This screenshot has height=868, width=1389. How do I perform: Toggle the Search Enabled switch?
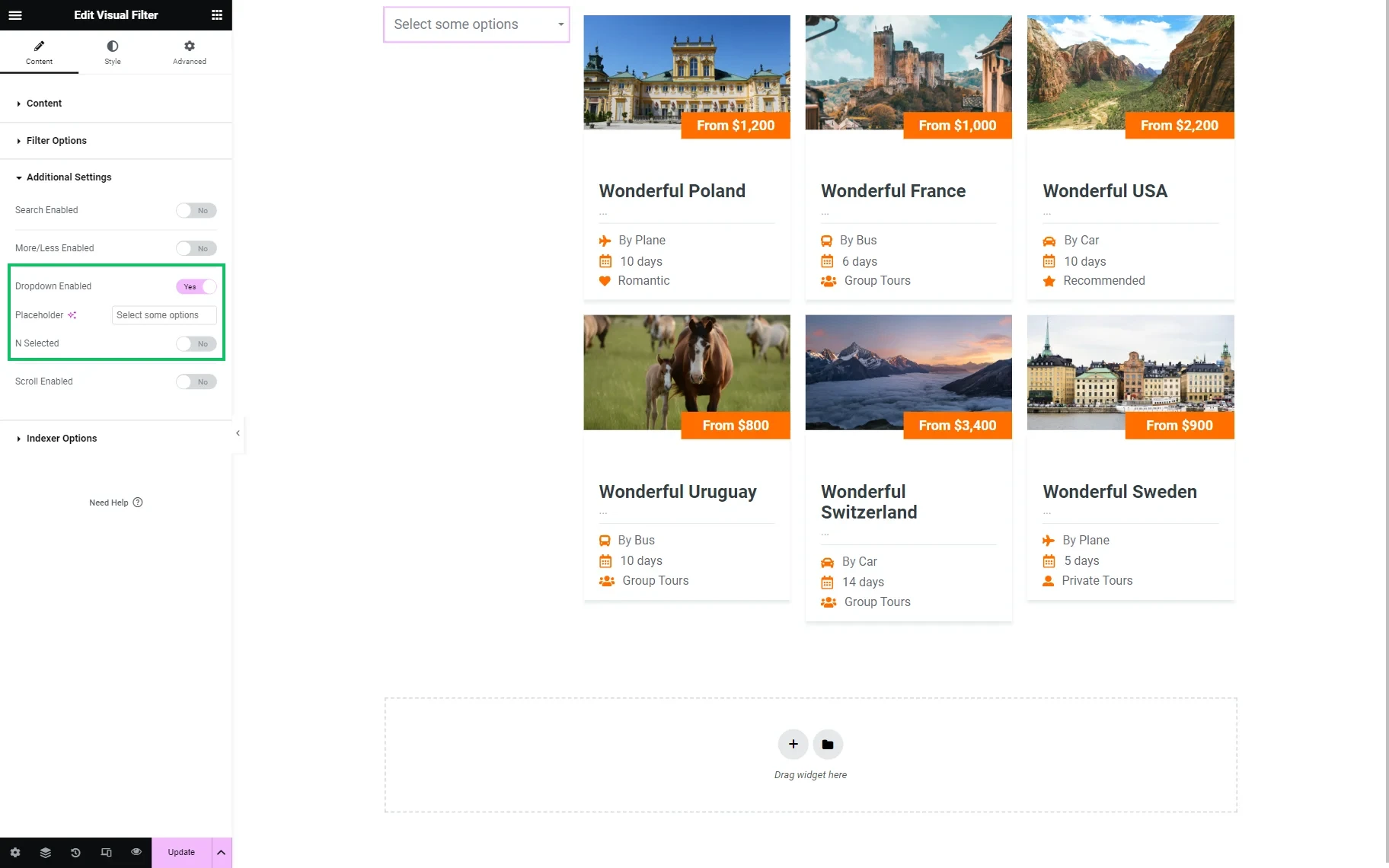pyautogui.click(x=196, y=210)
